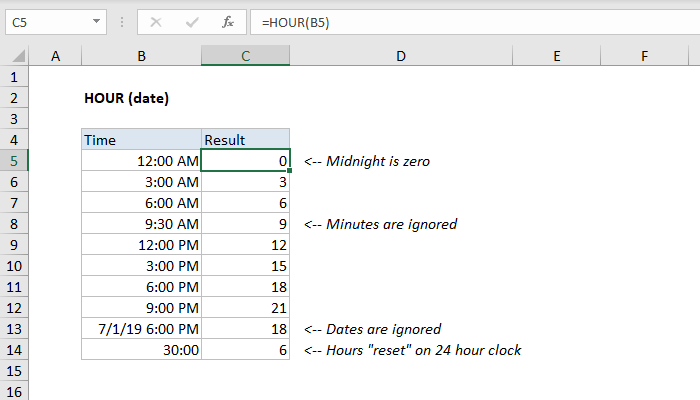
Task: Select cell with 3:00 PM
Action: click(142, 266)
